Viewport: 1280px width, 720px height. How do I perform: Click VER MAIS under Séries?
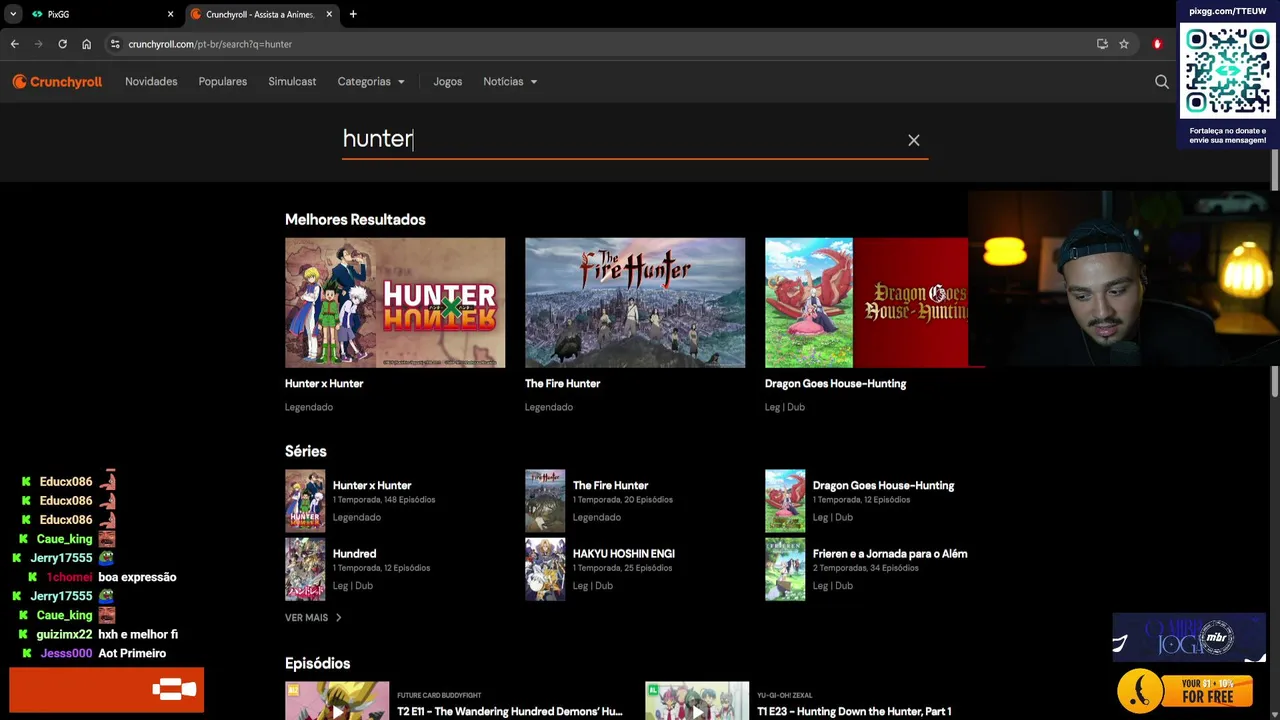[313, 618]
